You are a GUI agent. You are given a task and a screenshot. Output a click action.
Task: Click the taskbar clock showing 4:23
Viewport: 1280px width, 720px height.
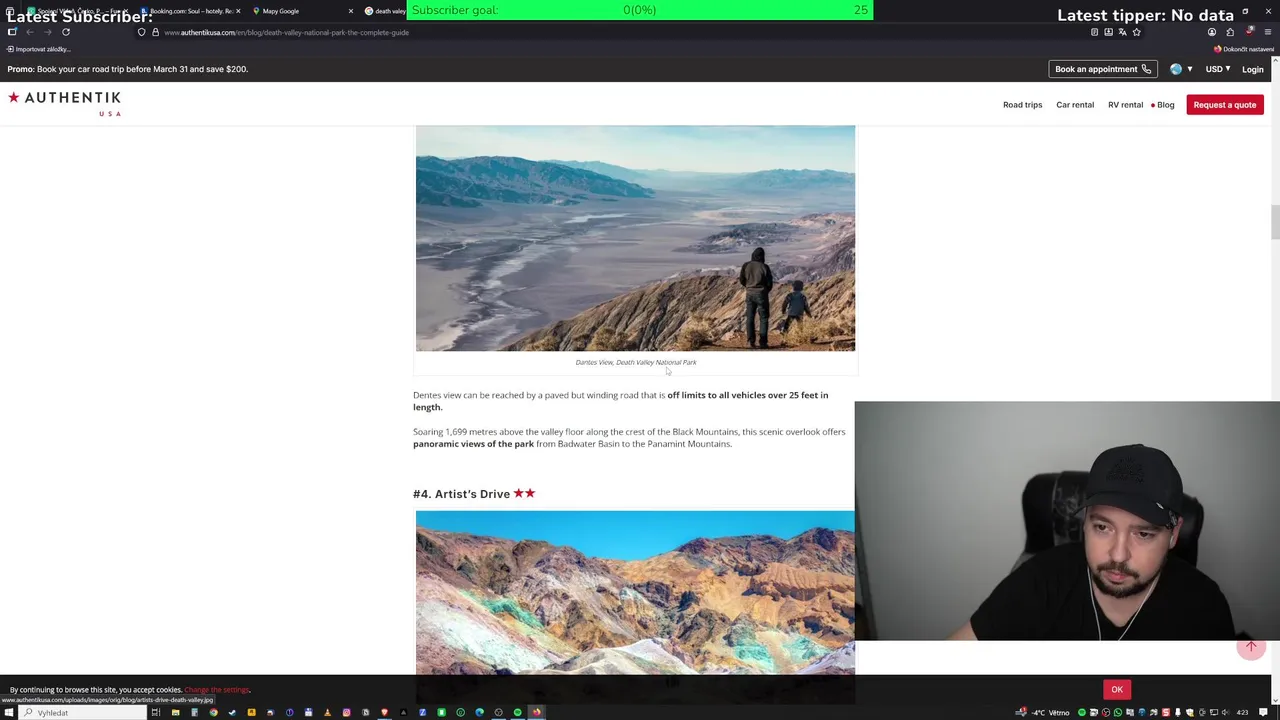click(x=1242, y=712)
